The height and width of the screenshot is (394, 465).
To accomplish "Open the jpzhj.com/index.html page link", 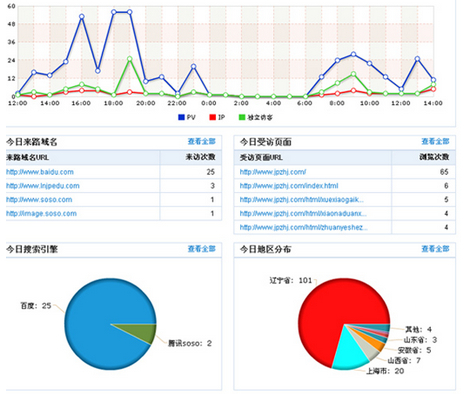I will click(x=289, y=186).
